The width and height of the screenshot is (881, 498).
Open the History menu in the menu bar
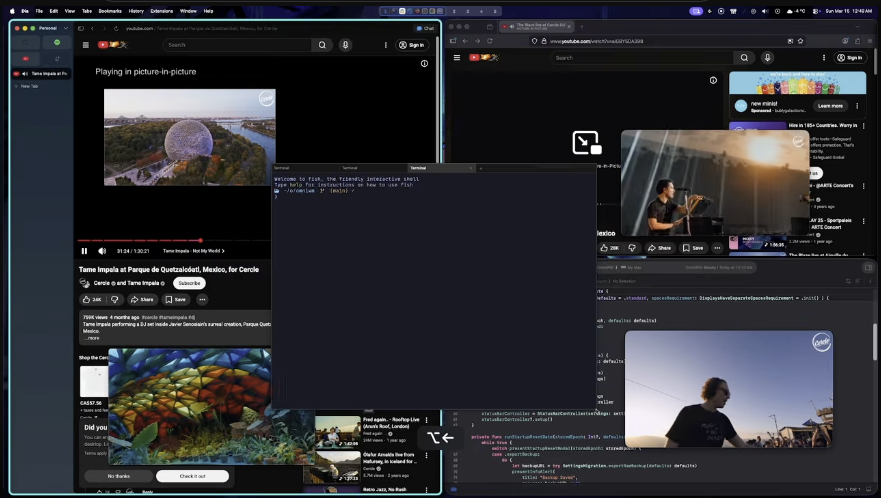[136, 11]
